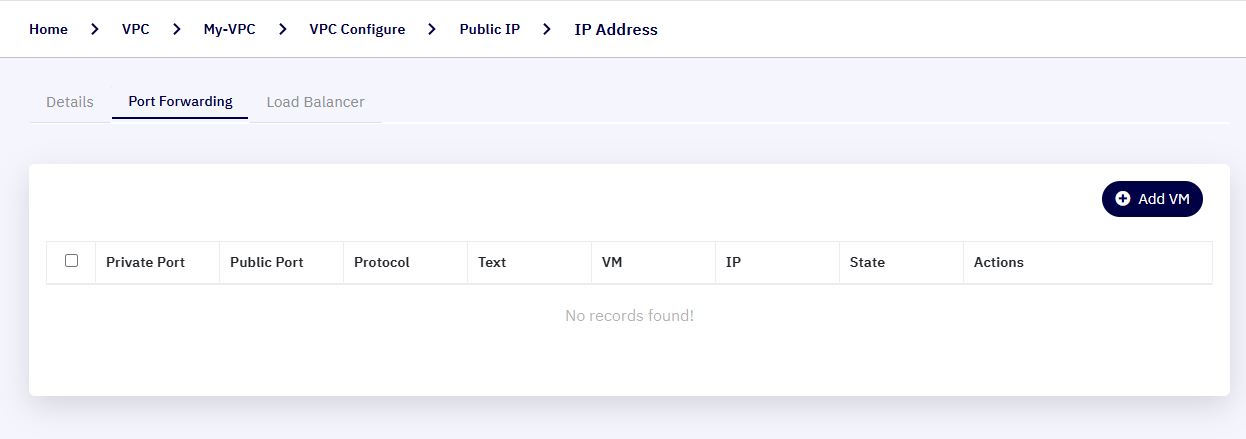
Task: Add a new VM with Add VM button
Action: pos(1152,199)
